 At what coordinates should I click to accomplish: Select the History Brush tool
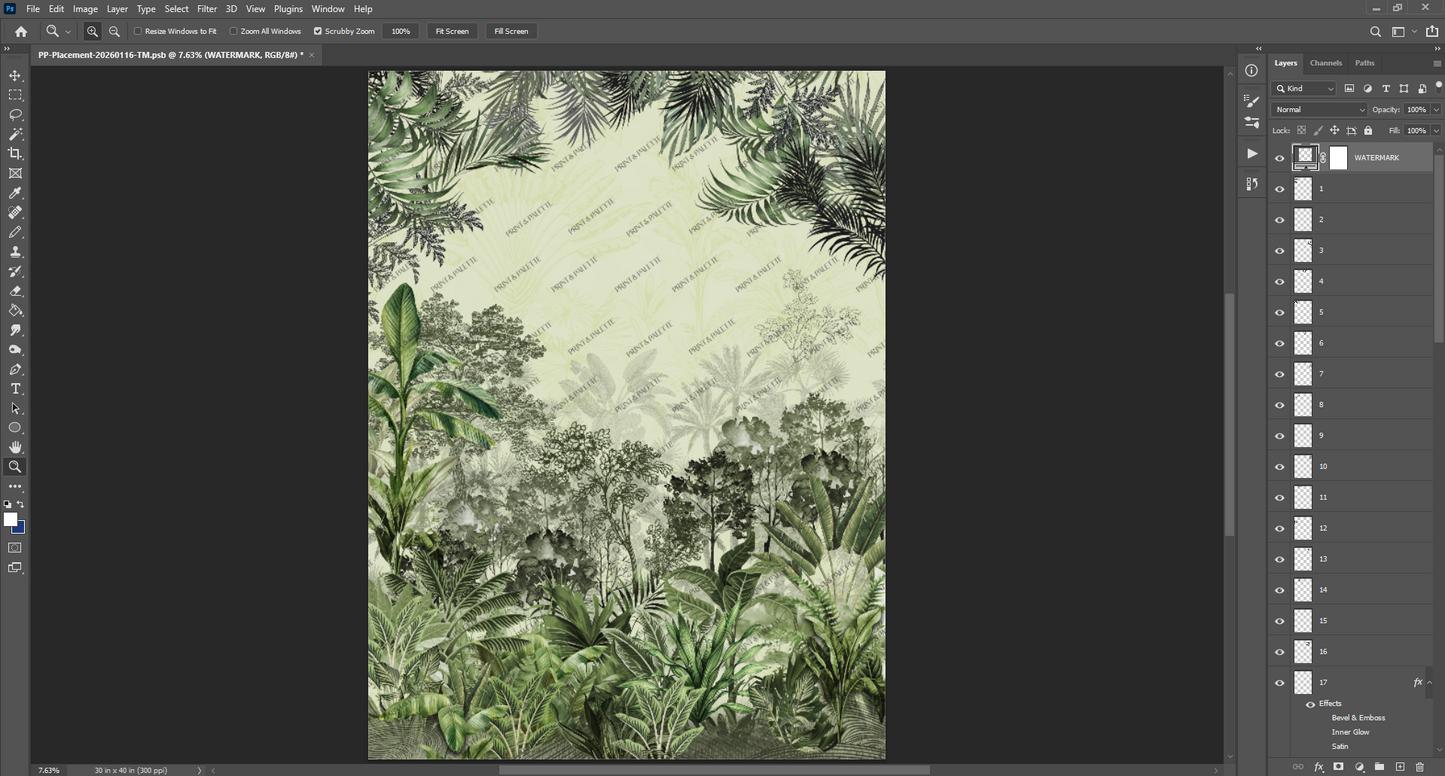pyautogui.click(x=15, y=271)
